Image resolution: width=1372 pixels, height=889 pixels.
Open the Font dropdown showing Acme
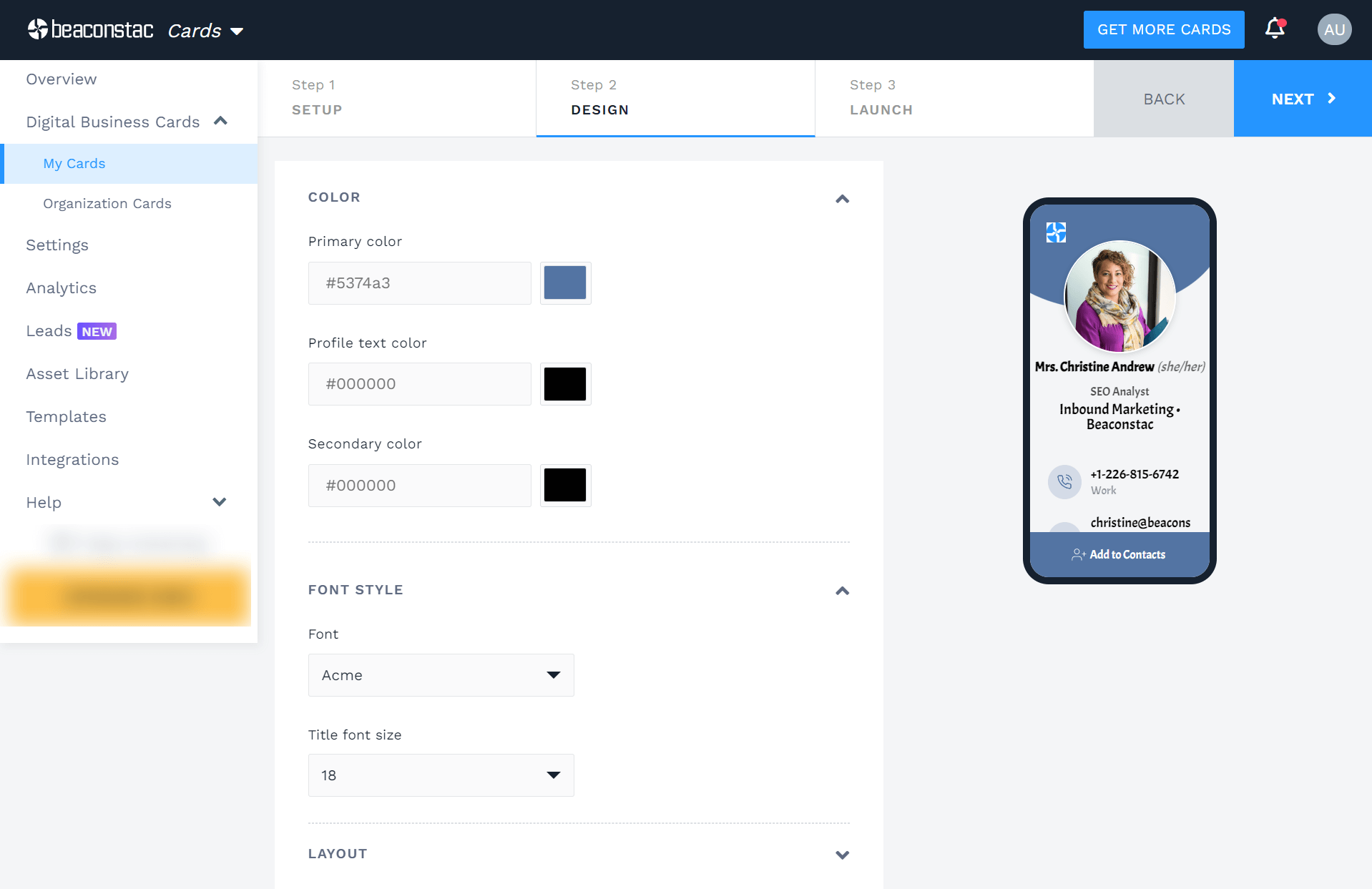(x=441, y=675)
